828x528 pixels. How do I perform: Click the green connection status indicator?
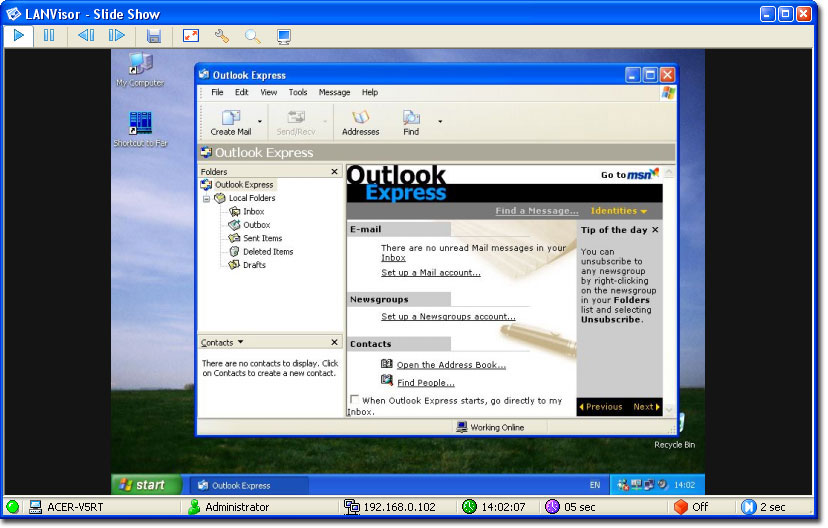coord(13,507)
